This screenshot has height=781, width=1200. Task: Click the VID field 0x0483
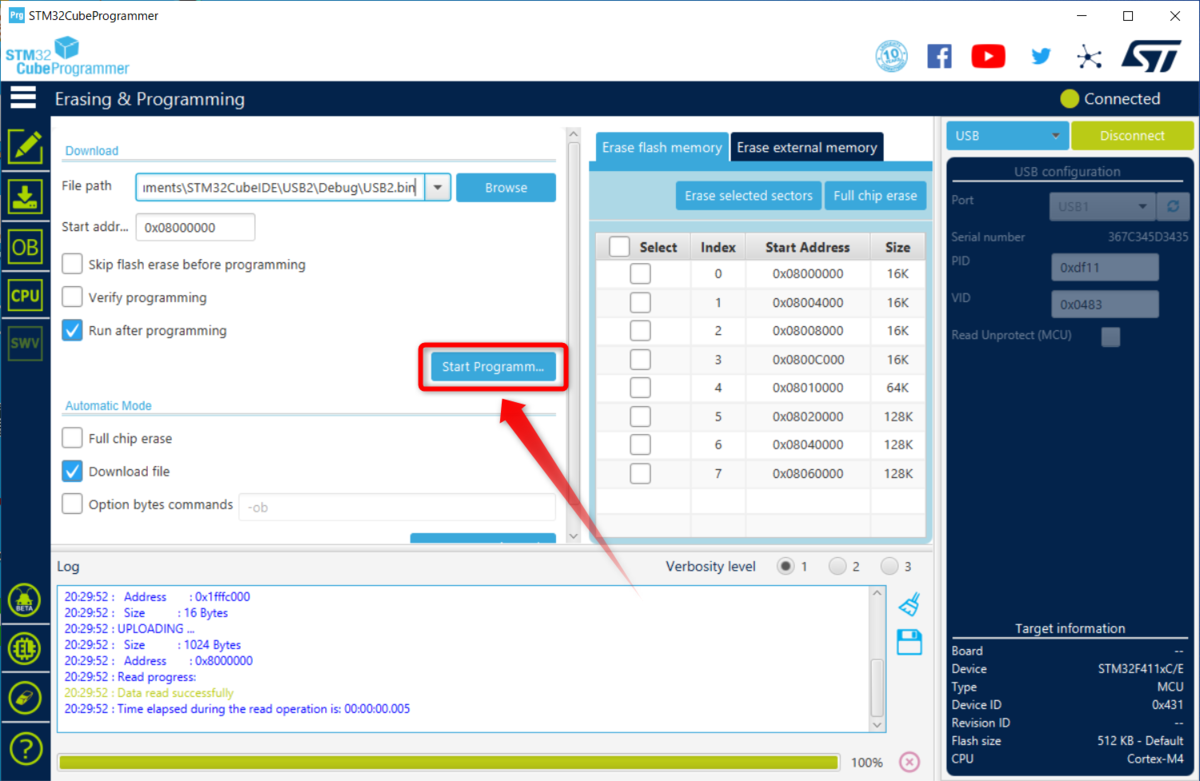(1105, 304)
